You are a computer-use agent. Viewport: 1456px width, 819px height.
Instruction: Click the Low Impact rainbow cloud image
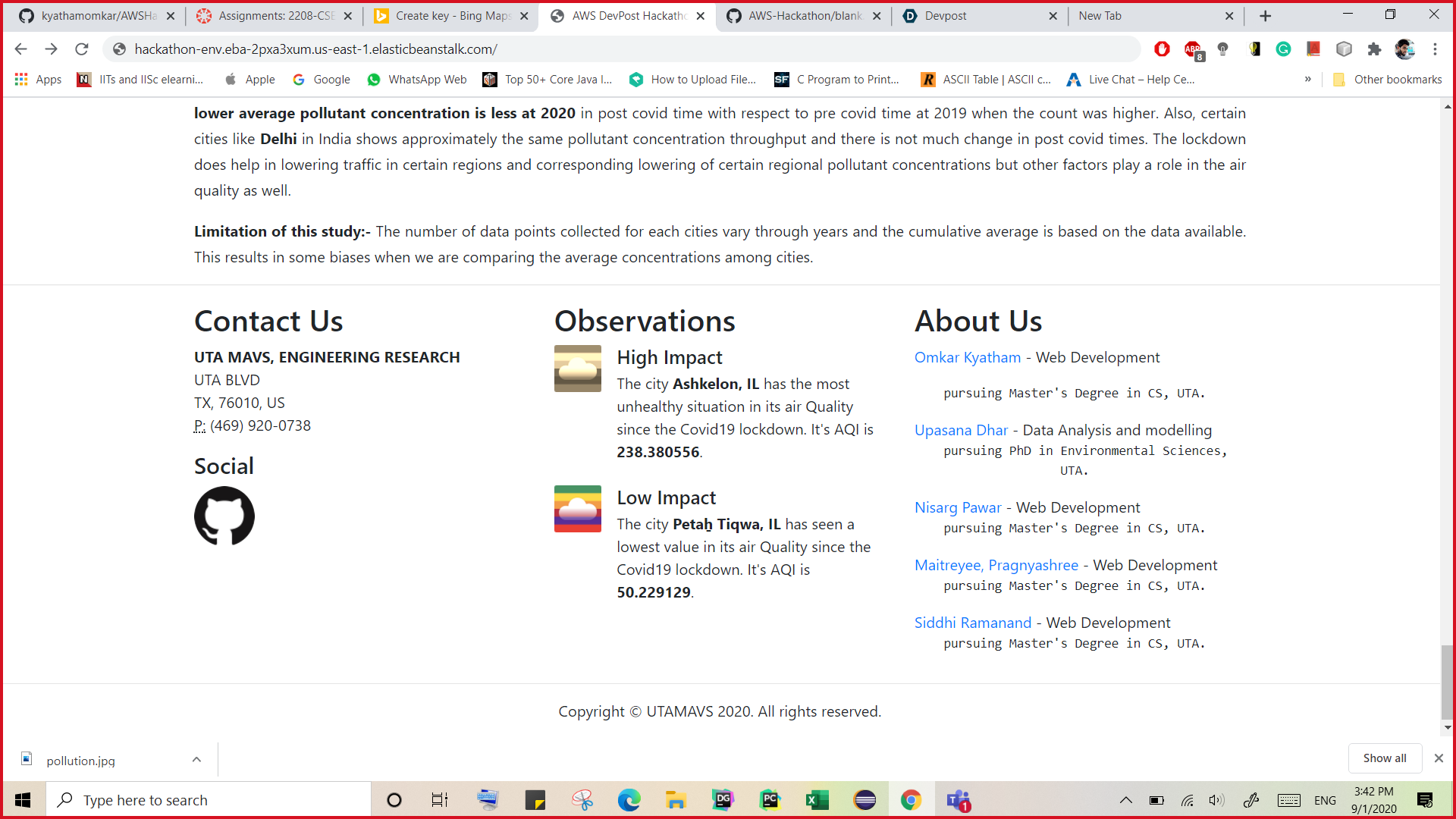tap(577, 509)
